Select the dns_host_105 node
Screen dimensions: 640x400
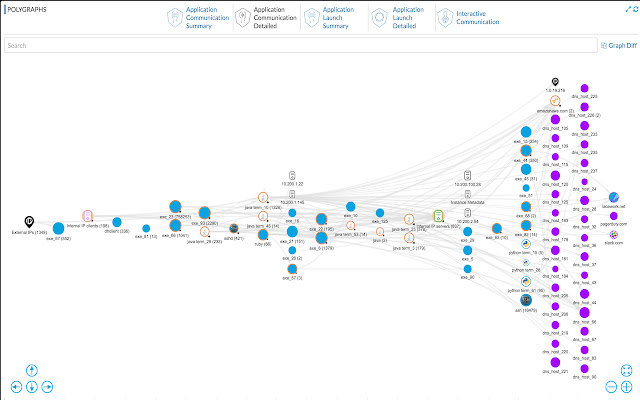[x=555, y=120]
